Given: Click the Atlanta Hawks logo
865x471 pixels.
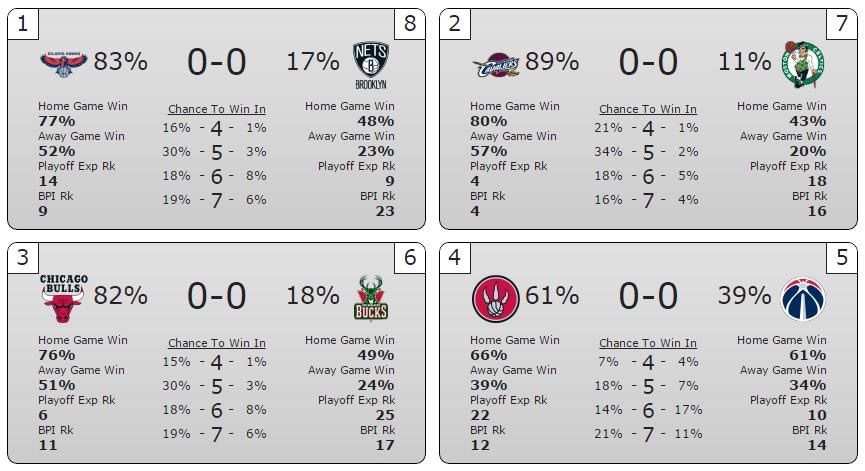Looking at the screenshot, I should click(x=63, y=63).
